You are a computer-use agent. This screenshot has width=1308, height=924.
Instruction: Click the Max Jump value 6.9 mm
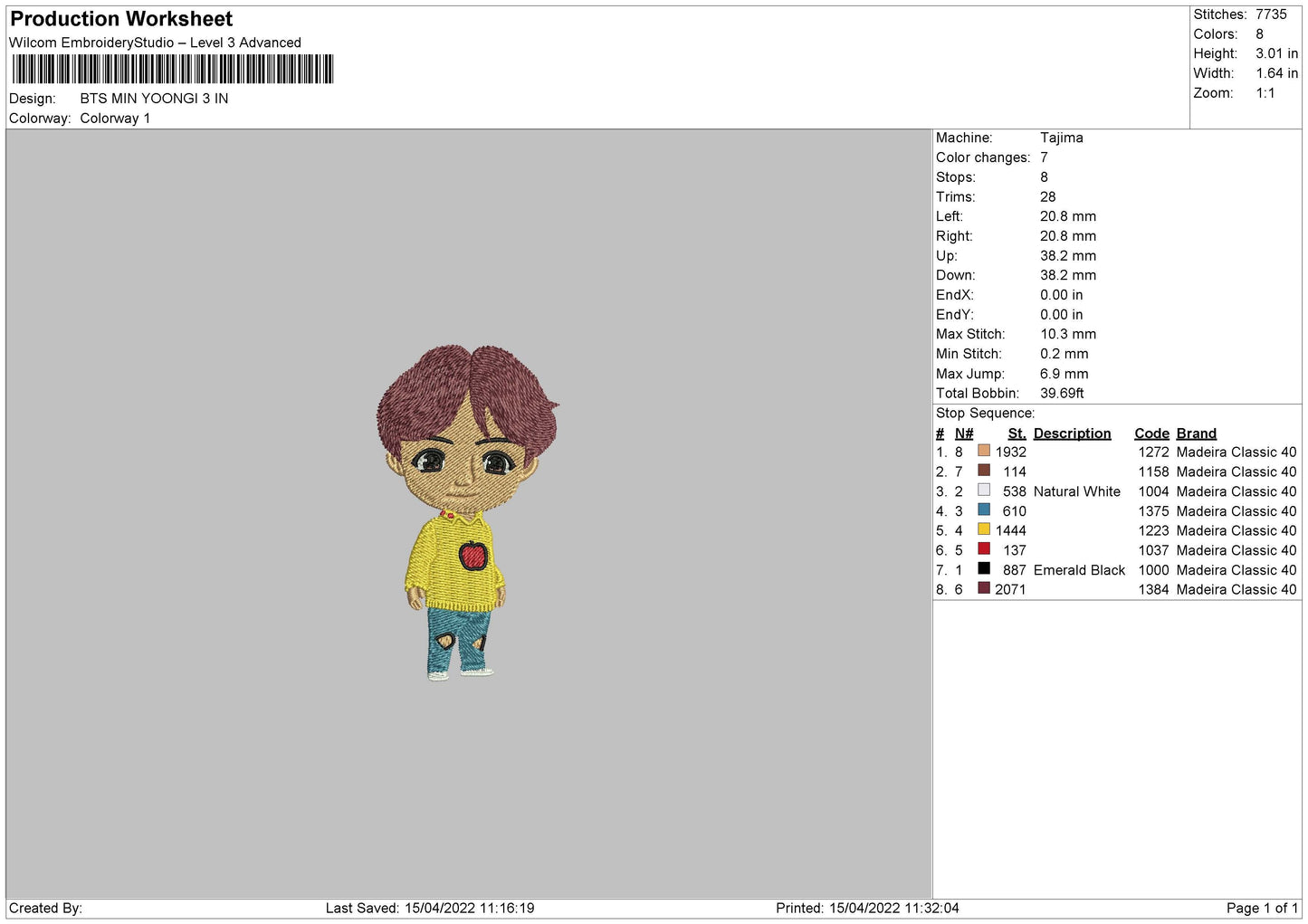[1064, 374]
